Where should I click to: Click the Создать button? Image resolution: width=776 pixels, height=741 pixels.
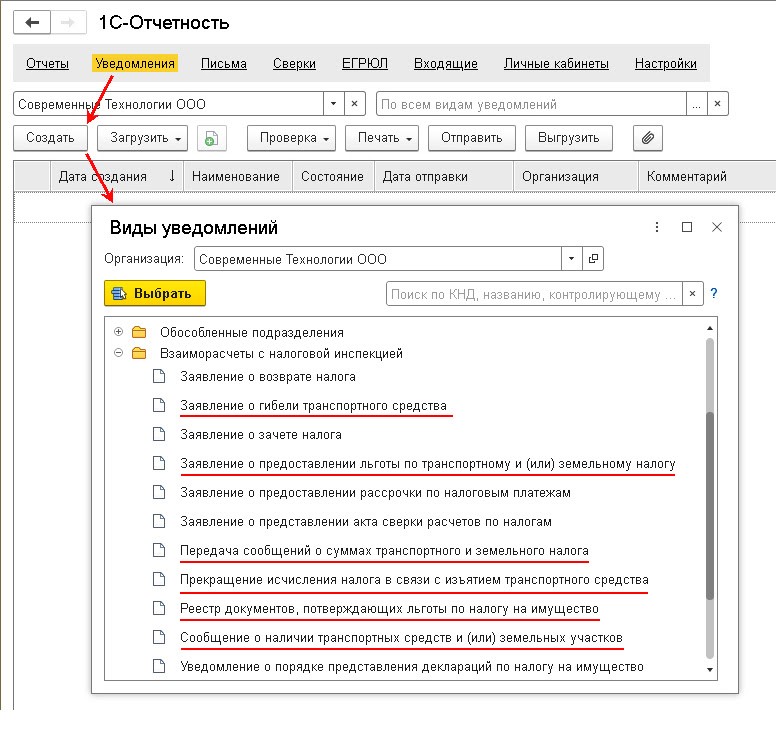(x=50, y=138)
